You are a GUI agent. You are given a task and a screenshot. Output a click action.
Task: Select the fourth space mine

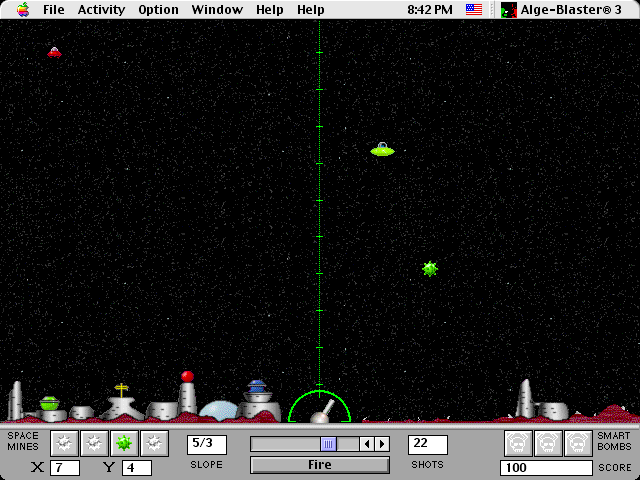[x=154, y=443]
